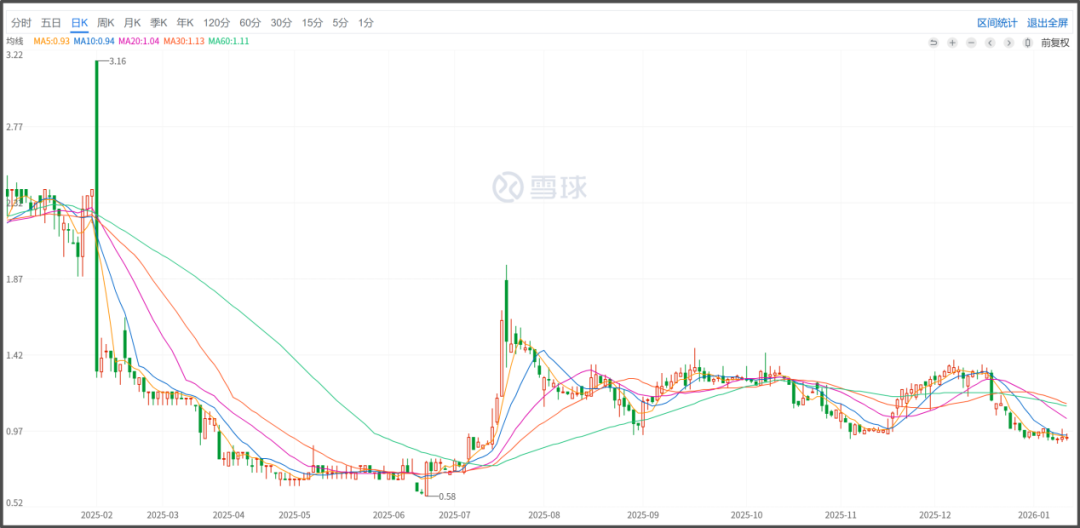
Task: Click the 雪球 watermark logo
Action: coord(539,187)
